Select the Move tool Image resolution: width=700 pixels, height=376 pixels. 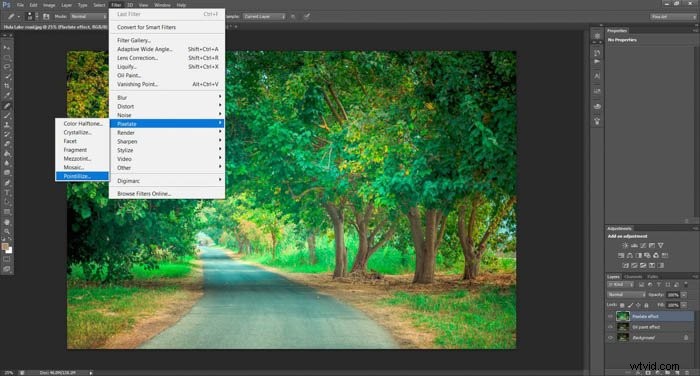pyautogui.click(x=7, y=48)
